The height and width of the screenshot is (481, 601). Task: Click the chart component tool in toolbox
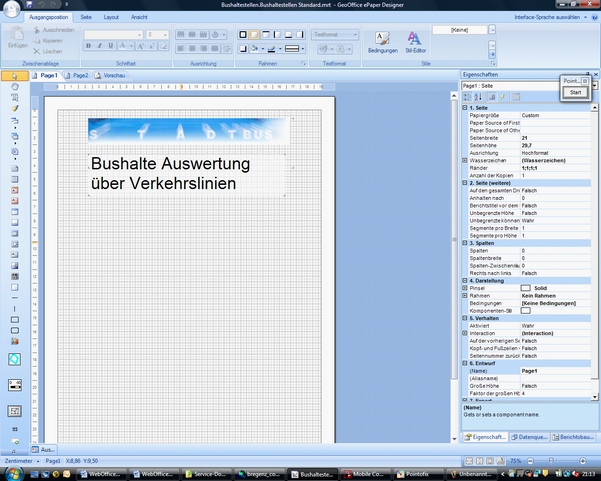[x=15, y=341]
